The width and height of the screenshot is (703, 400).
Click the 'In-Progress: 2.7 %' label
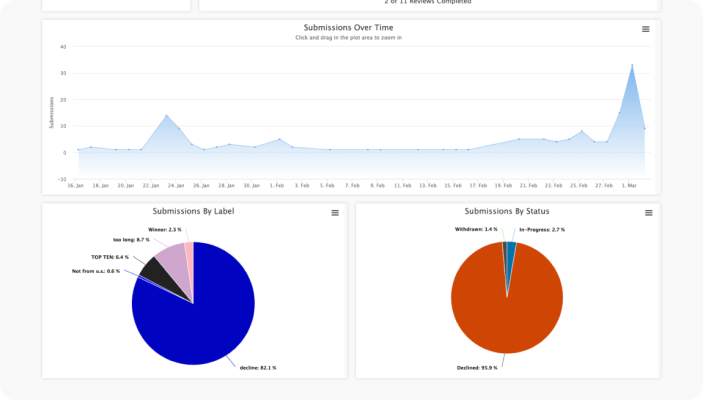[x=541, y=229]
